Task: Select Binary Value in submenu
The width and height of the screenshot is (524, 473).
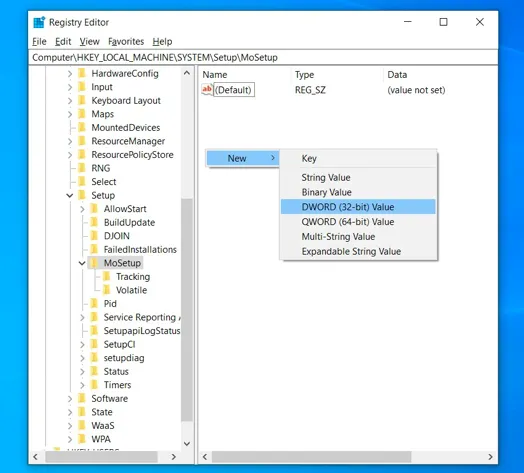Action: pos(358,192)
